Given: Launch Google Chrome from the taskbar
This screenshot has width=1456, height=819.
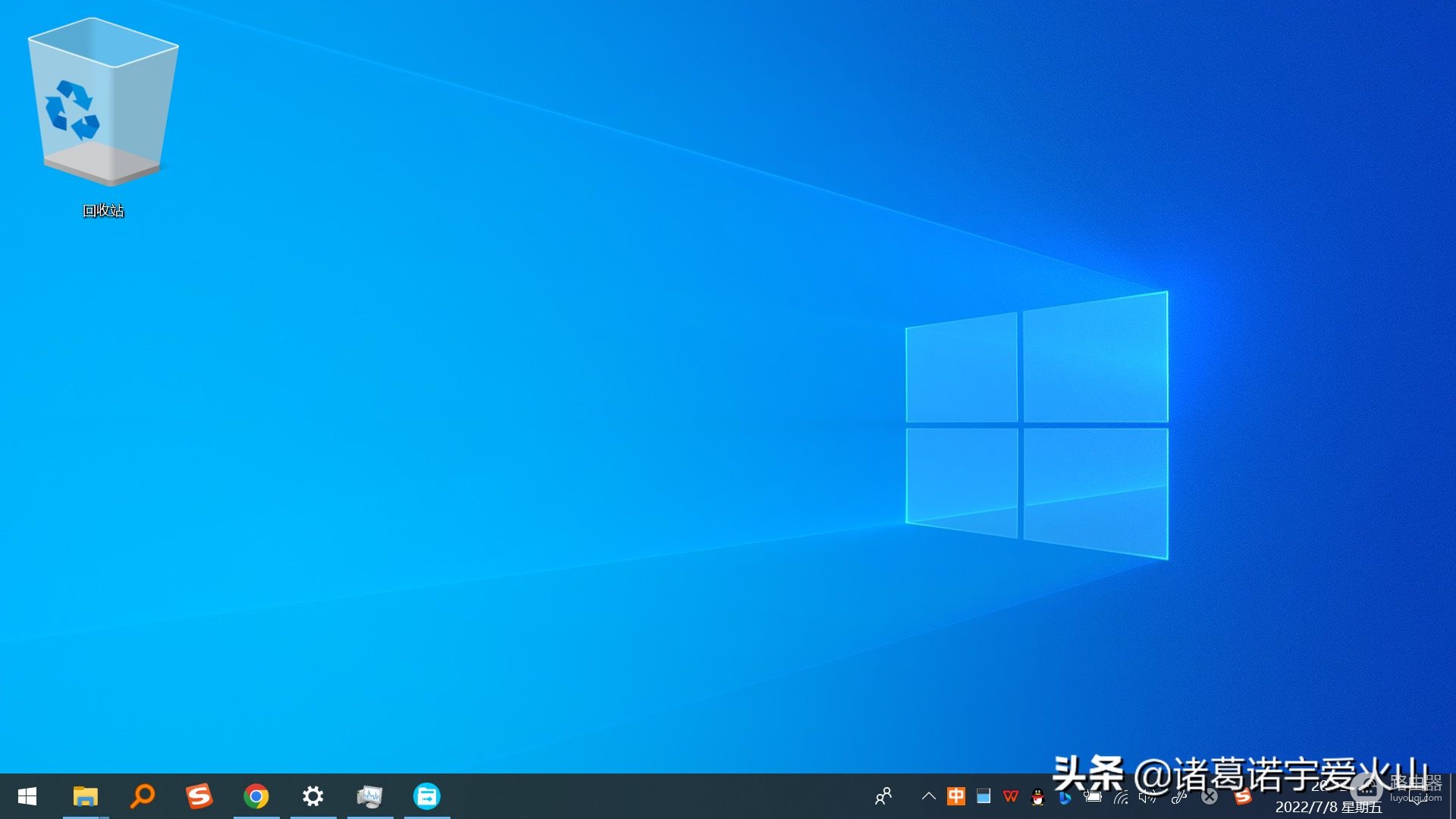Looking at the screenshot, I should tap(256, 796).
